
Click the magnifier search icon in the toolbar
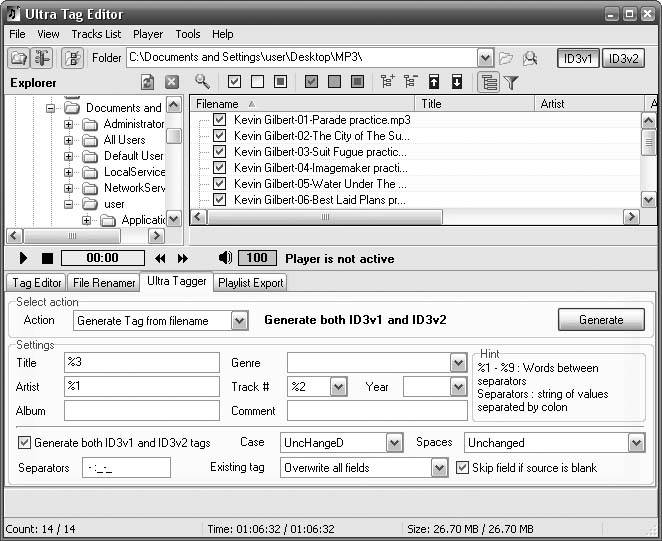[202, 82]
